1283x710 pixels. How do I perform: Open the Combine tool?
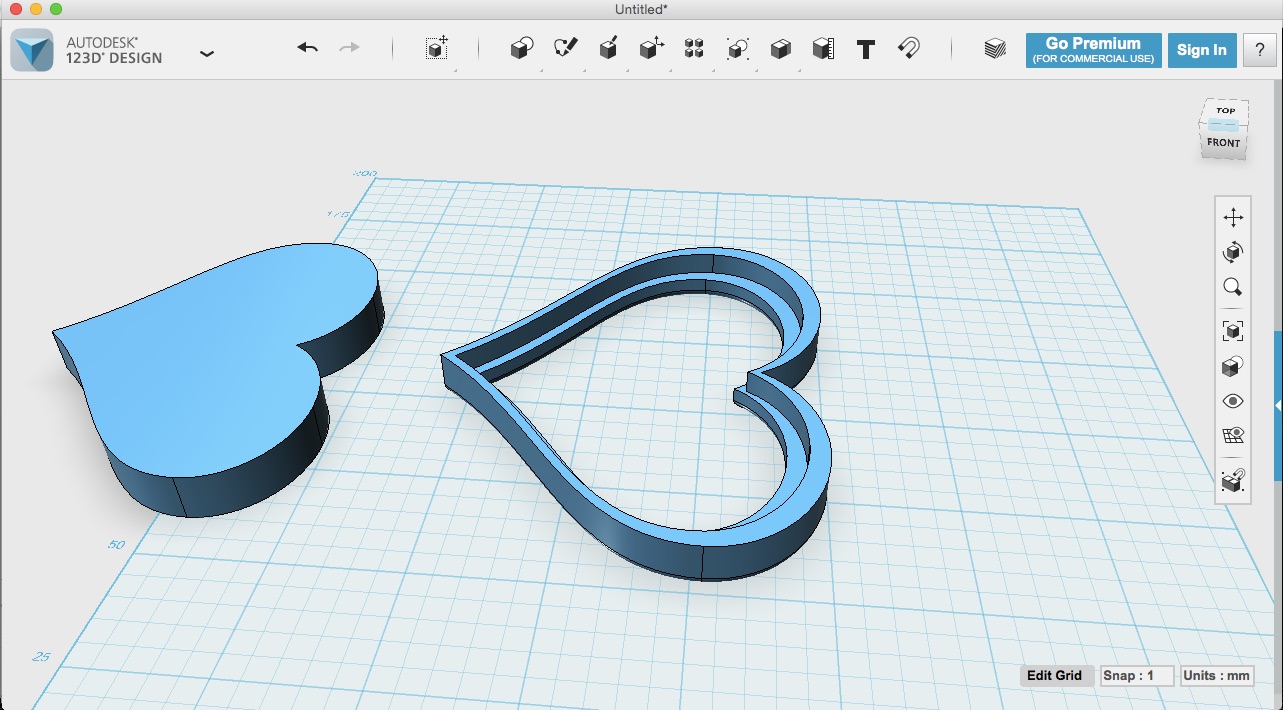point(781,48)
